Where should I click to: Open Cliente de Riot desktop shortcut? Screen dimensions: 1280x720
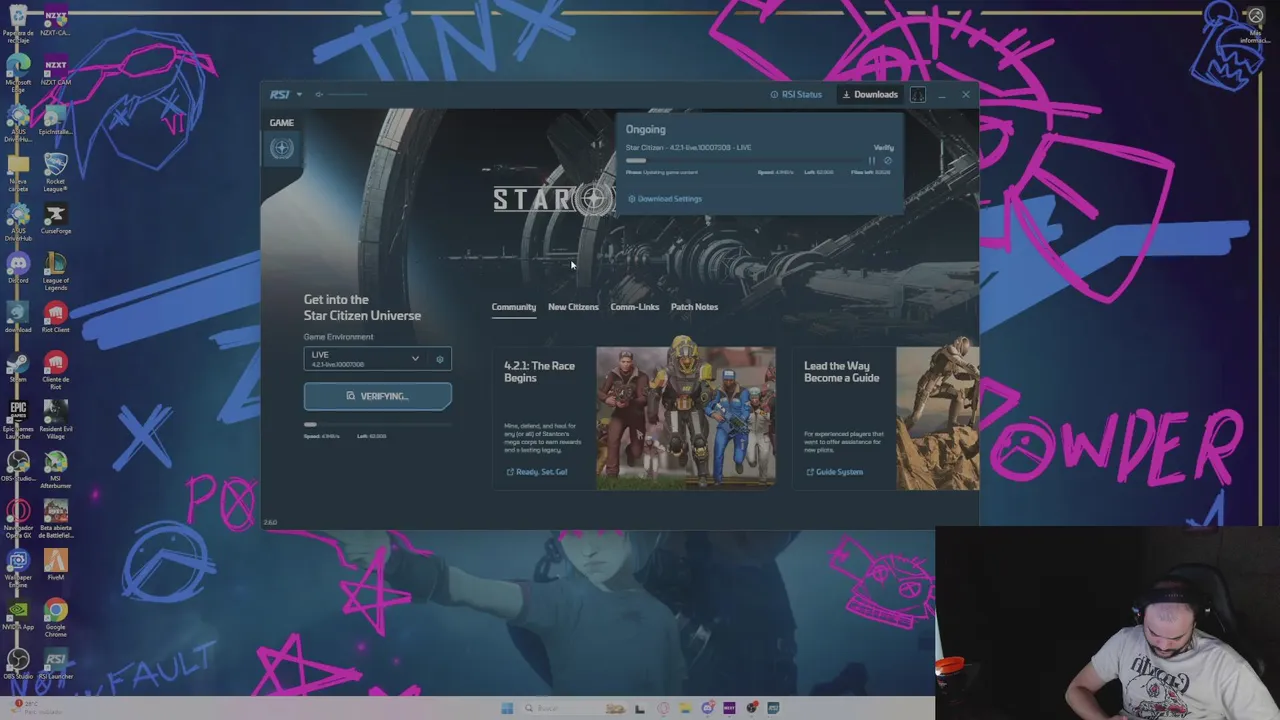click(x=56, y=368)
